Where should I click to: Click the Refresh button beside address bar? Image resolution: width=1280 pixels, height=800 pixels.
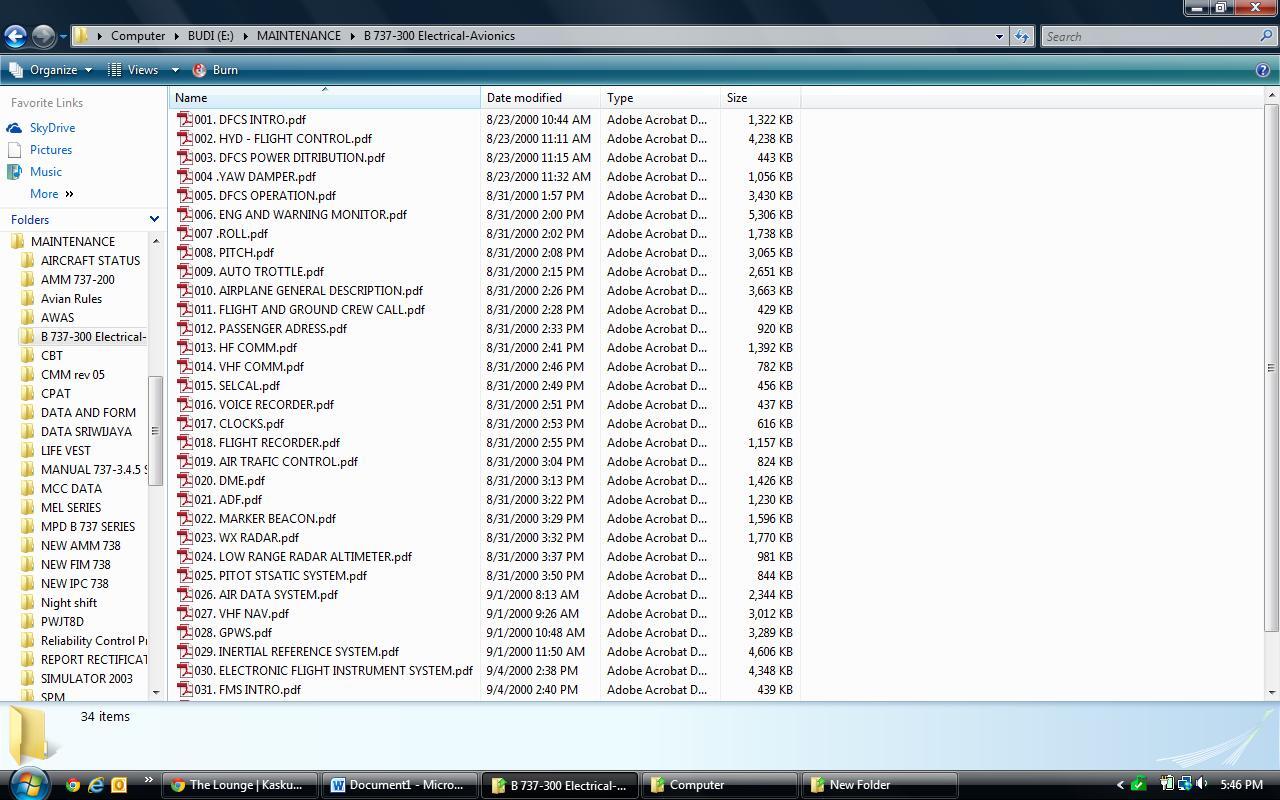coord(1021,36)
